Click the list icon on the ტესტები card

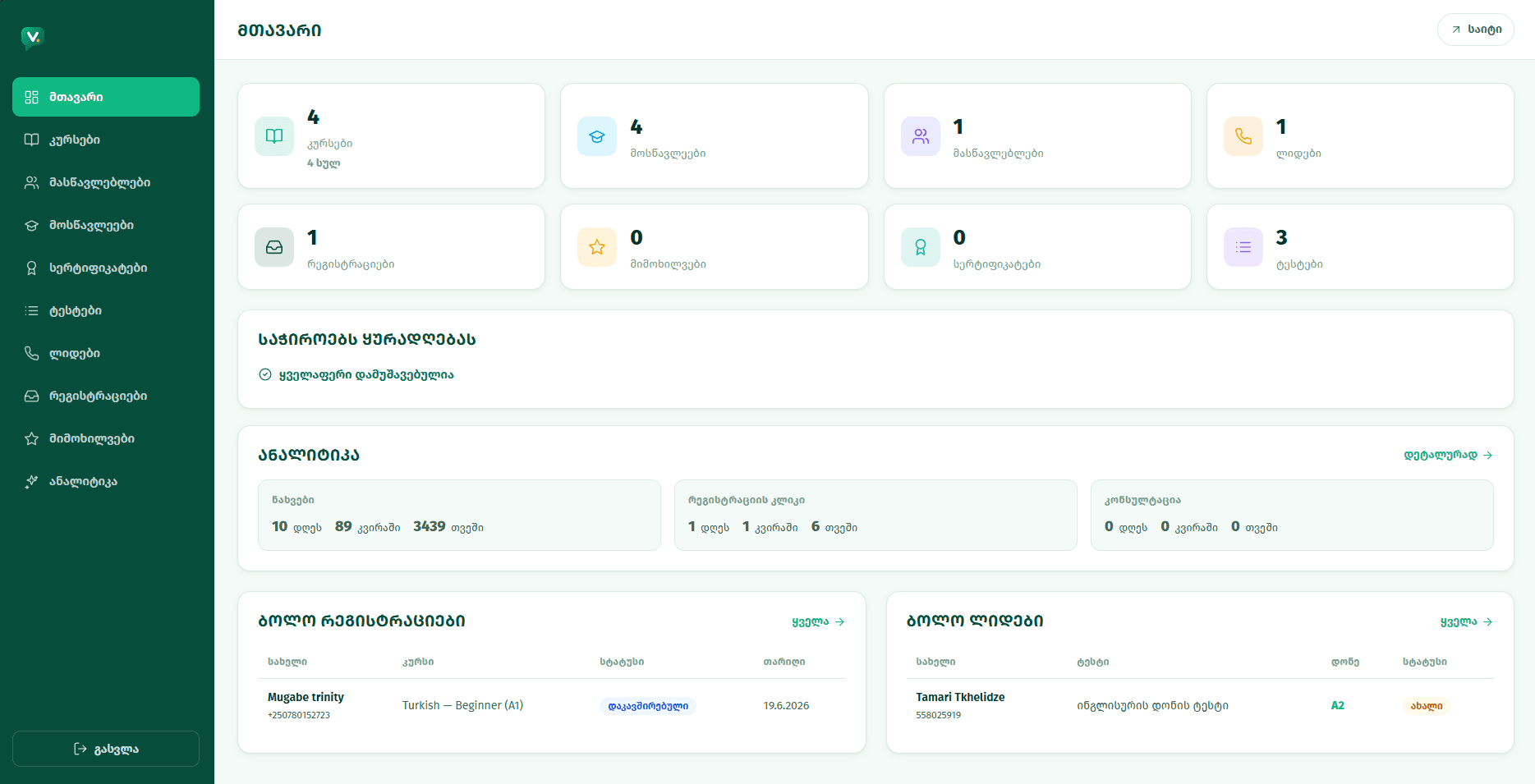click(1243, 247)
